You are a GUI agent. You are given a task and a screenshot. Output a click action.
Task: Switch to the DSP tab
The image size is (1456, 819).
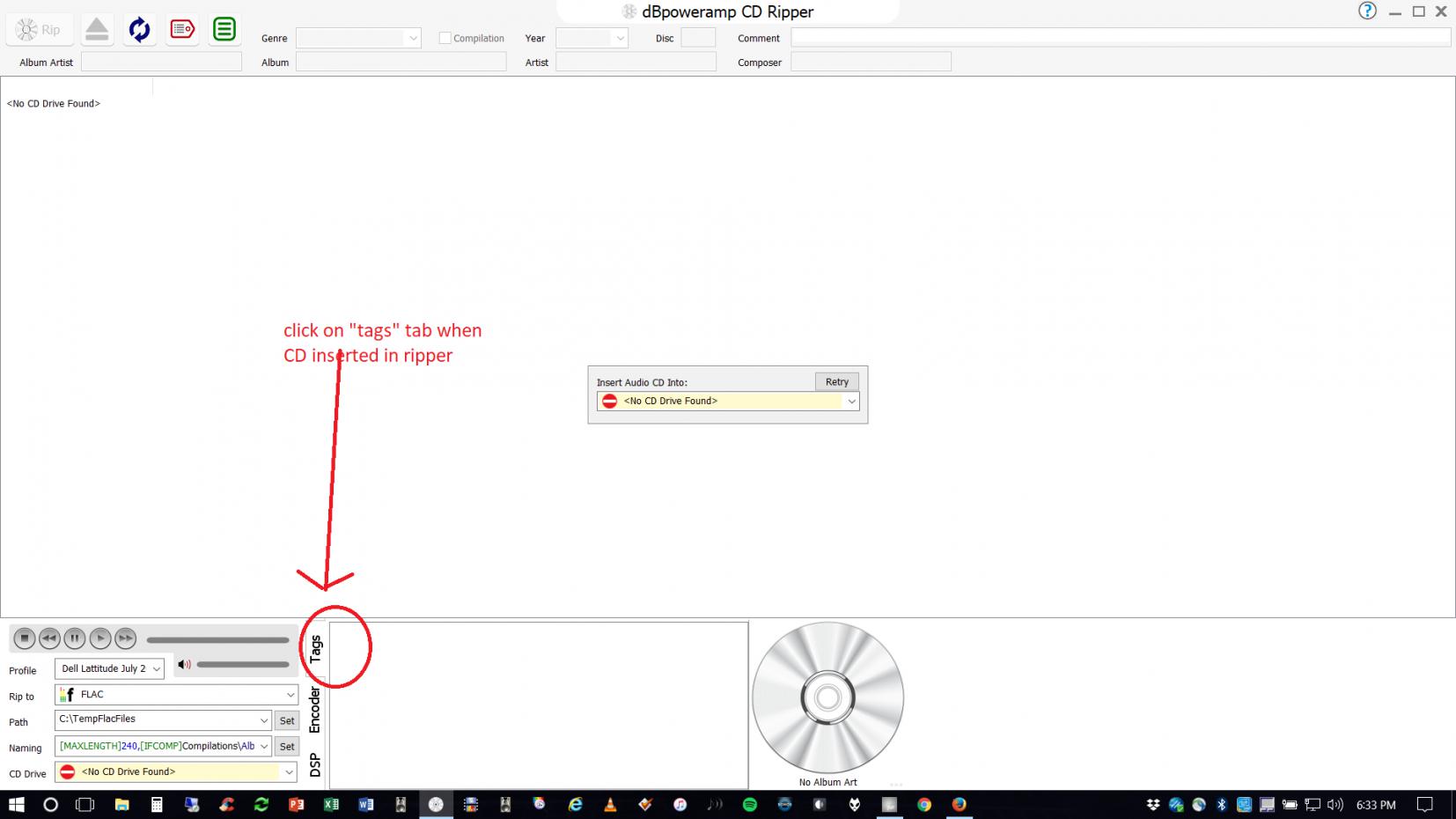click(x=315, y=765)
